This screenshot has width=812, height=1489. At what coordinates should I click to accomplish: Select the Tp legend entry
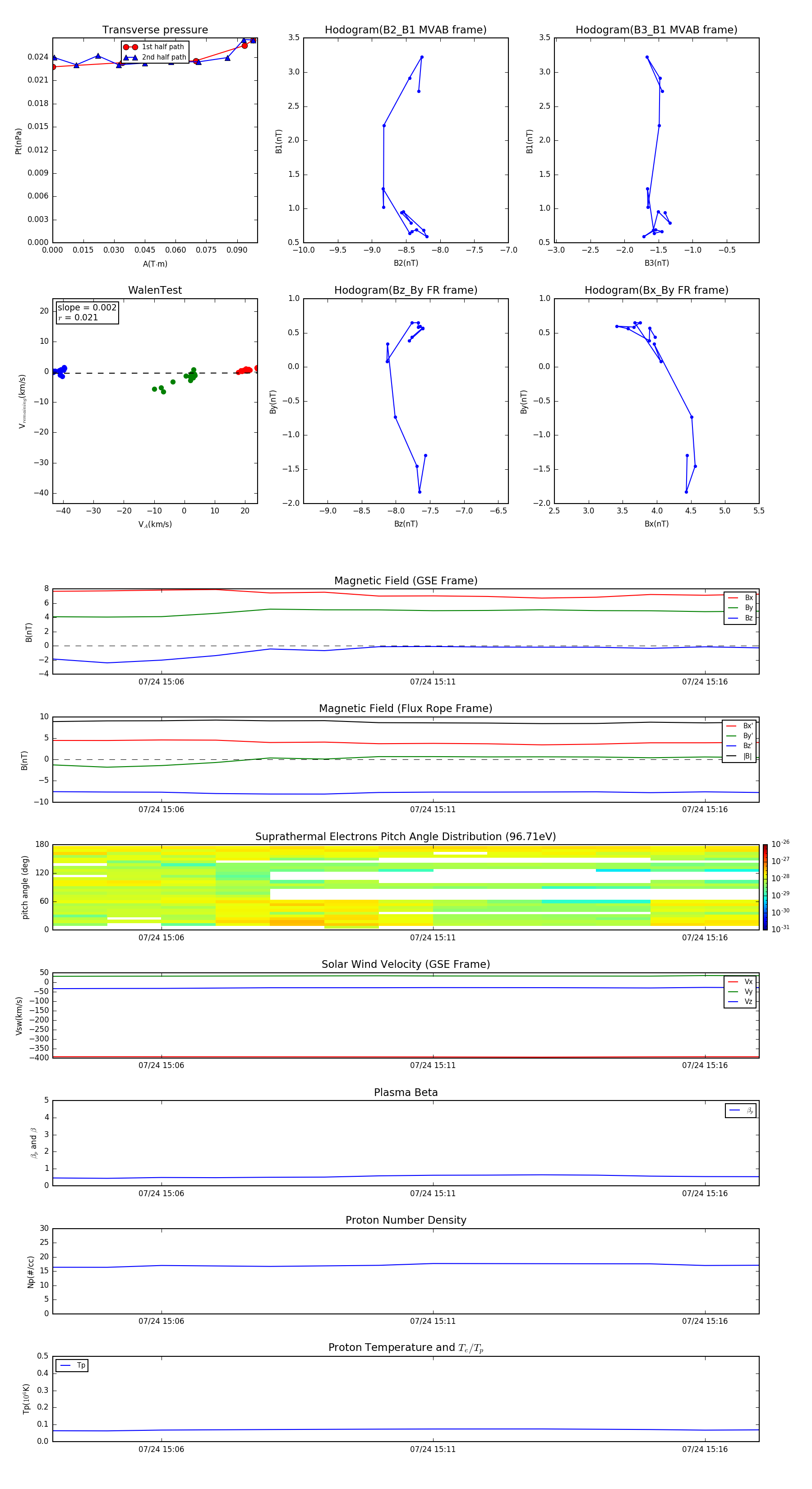(x=73, y=1365)
